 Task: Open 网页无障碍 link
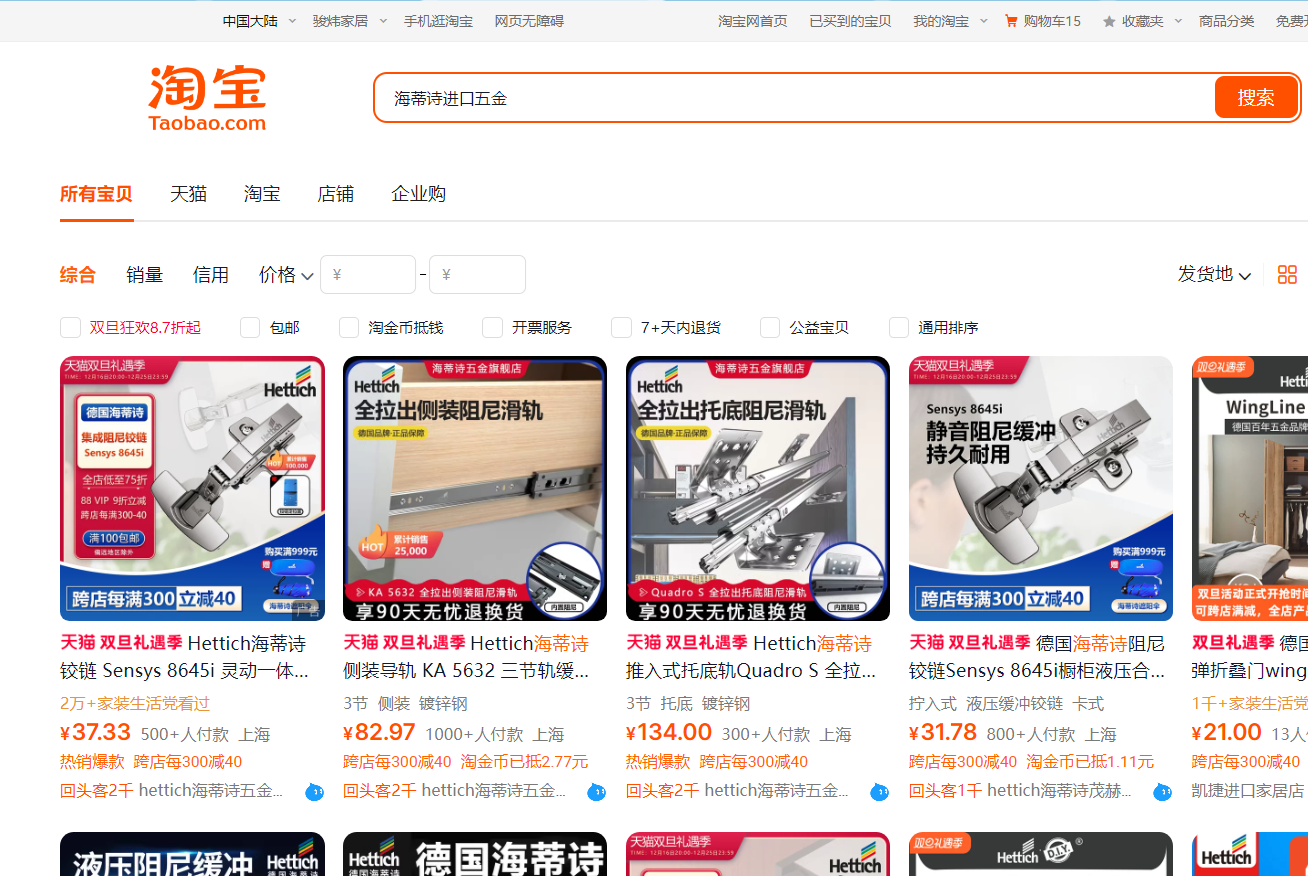point(529,21)
